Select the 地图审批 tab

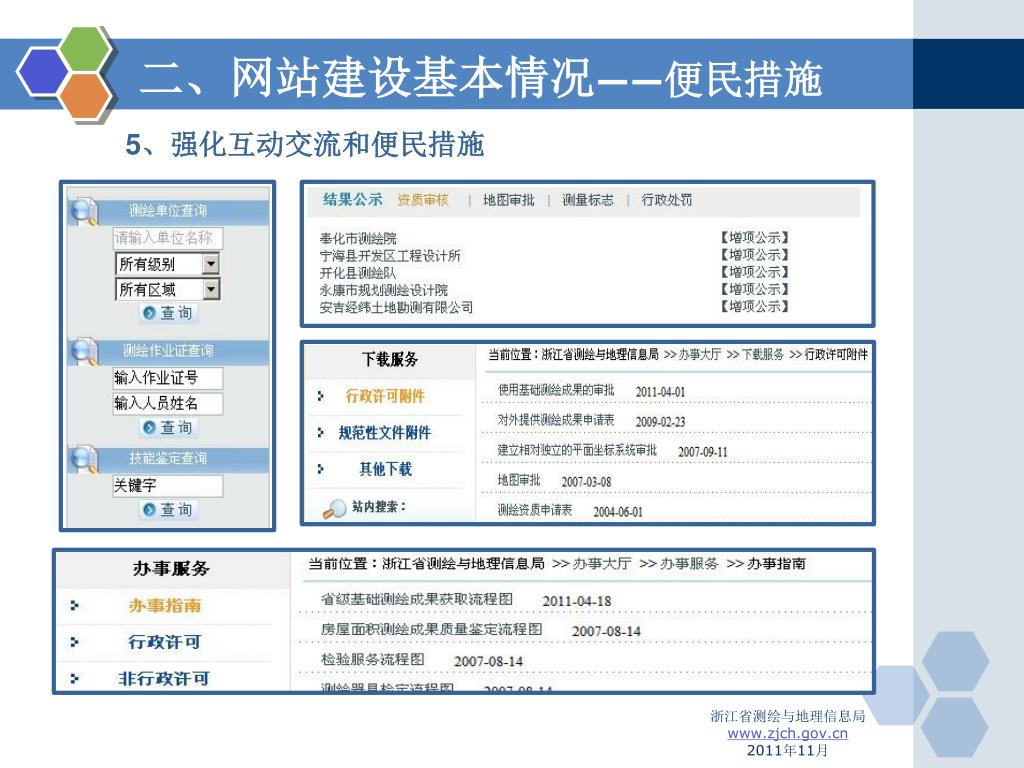click(x=509, y=200)
